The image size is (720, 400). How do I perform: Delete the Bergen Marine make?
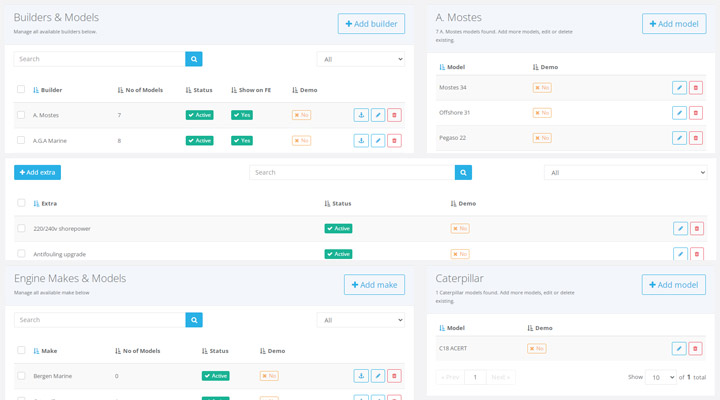tap(394, 376)
